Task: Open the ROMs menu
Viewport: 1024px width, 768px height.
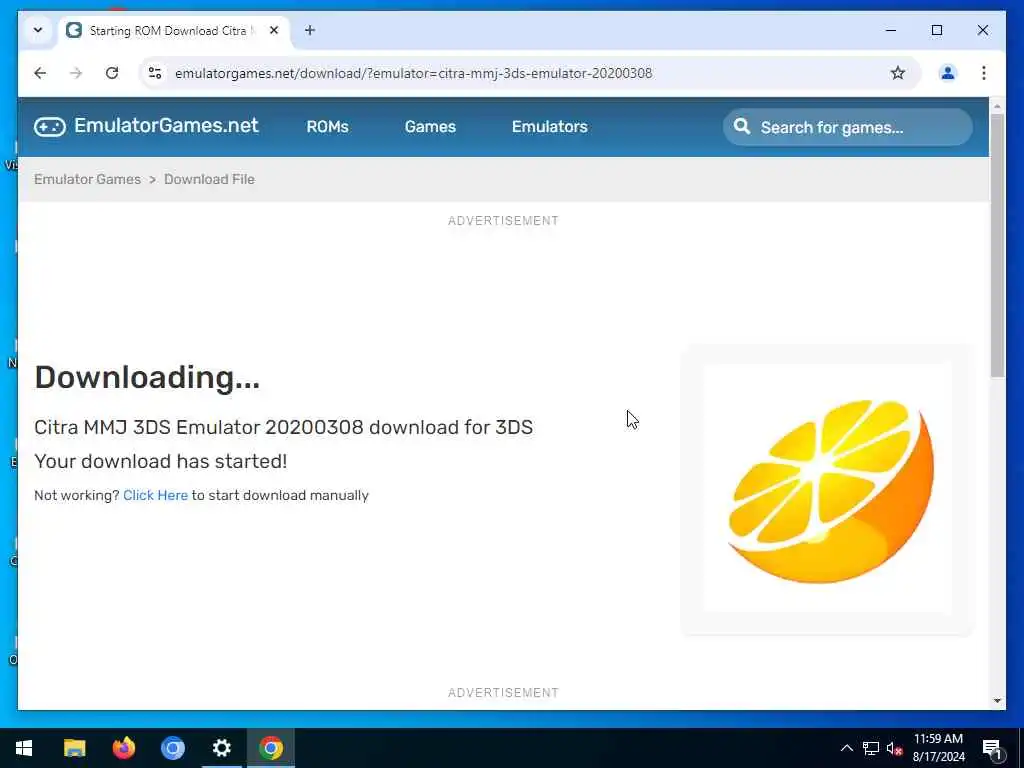Action: click(327, 127)
